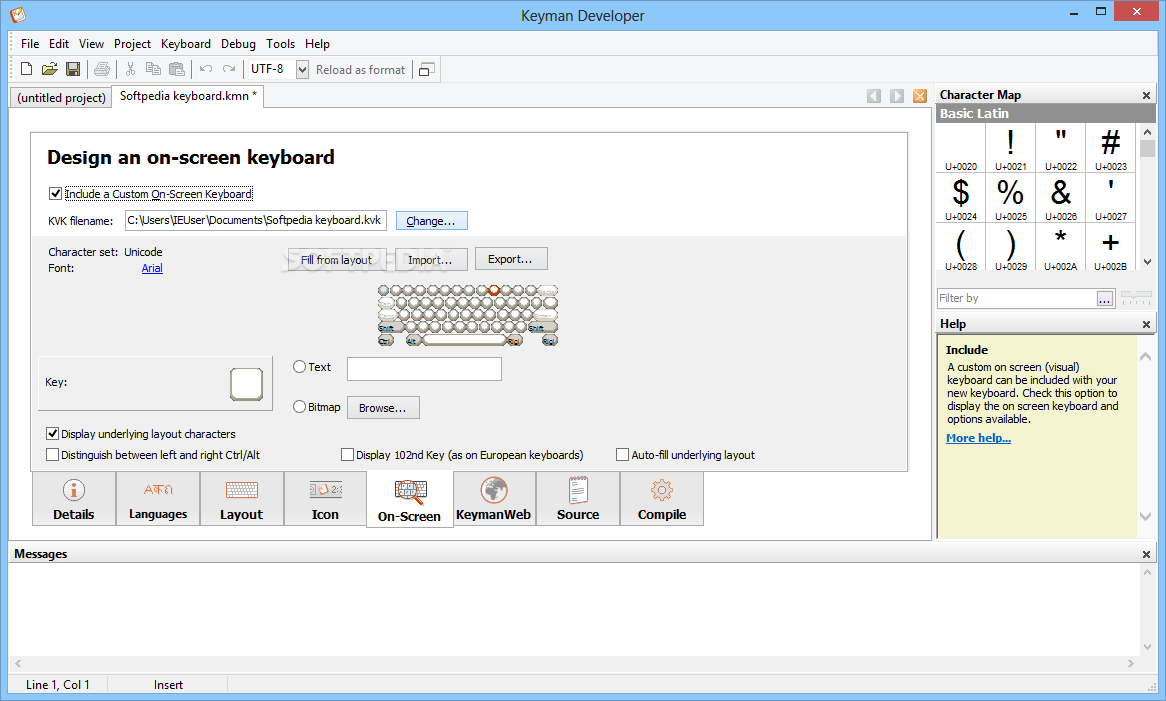Open the File menu
This screenshot has height=701, width=1166.
[x=30, y=44]
